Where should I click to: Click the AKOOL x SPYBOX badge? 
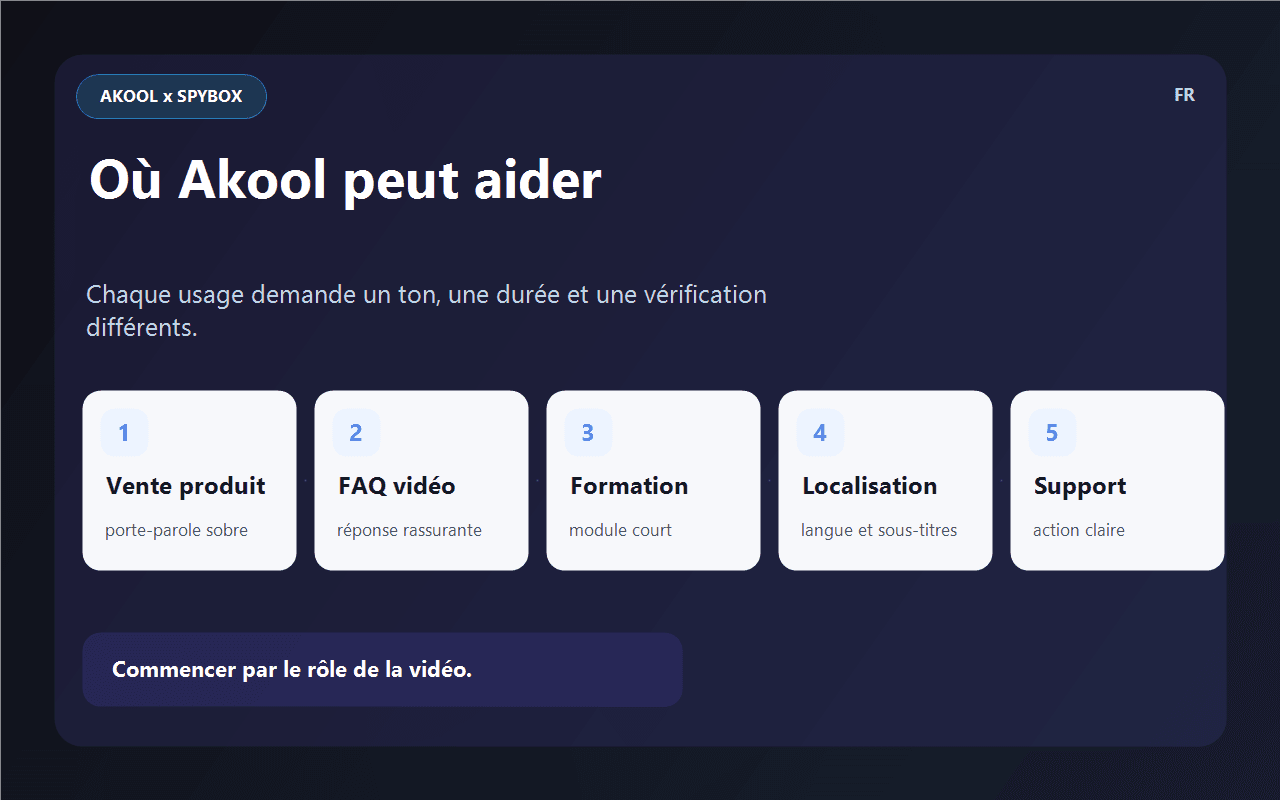coord(171,97)
